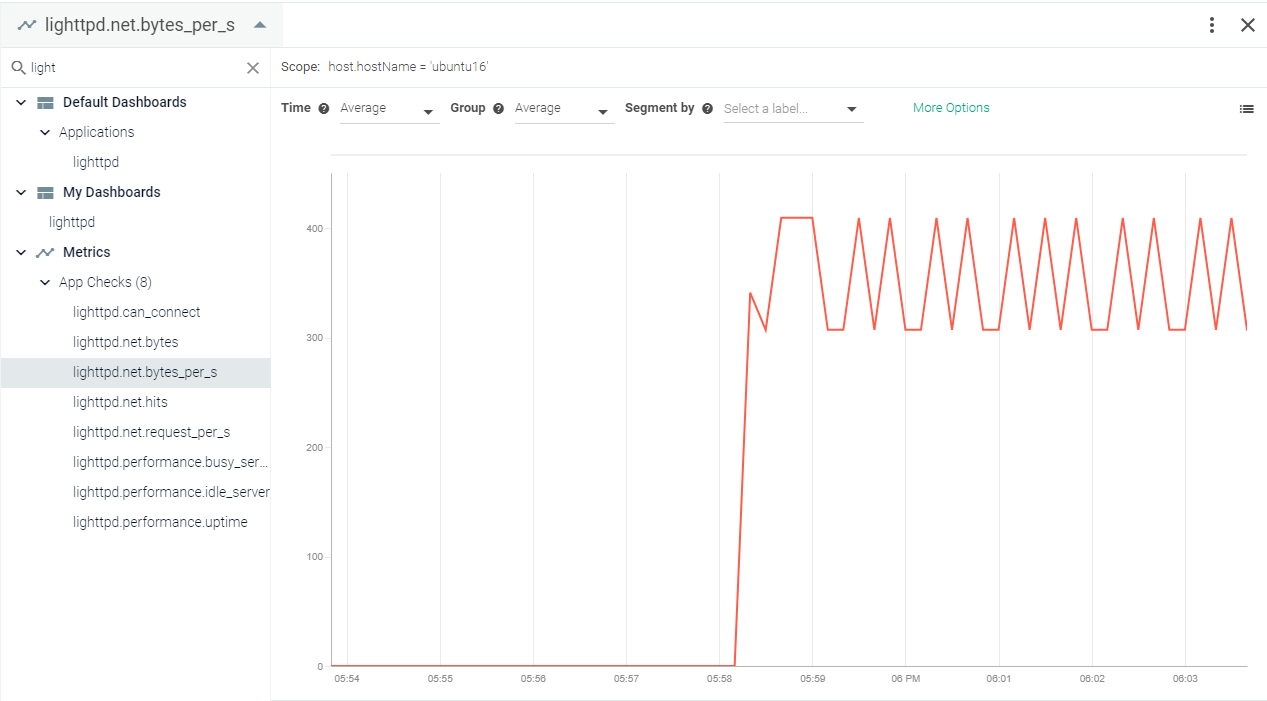
Task: Collapse the App Checks (8) group
Action: point(45,282)
